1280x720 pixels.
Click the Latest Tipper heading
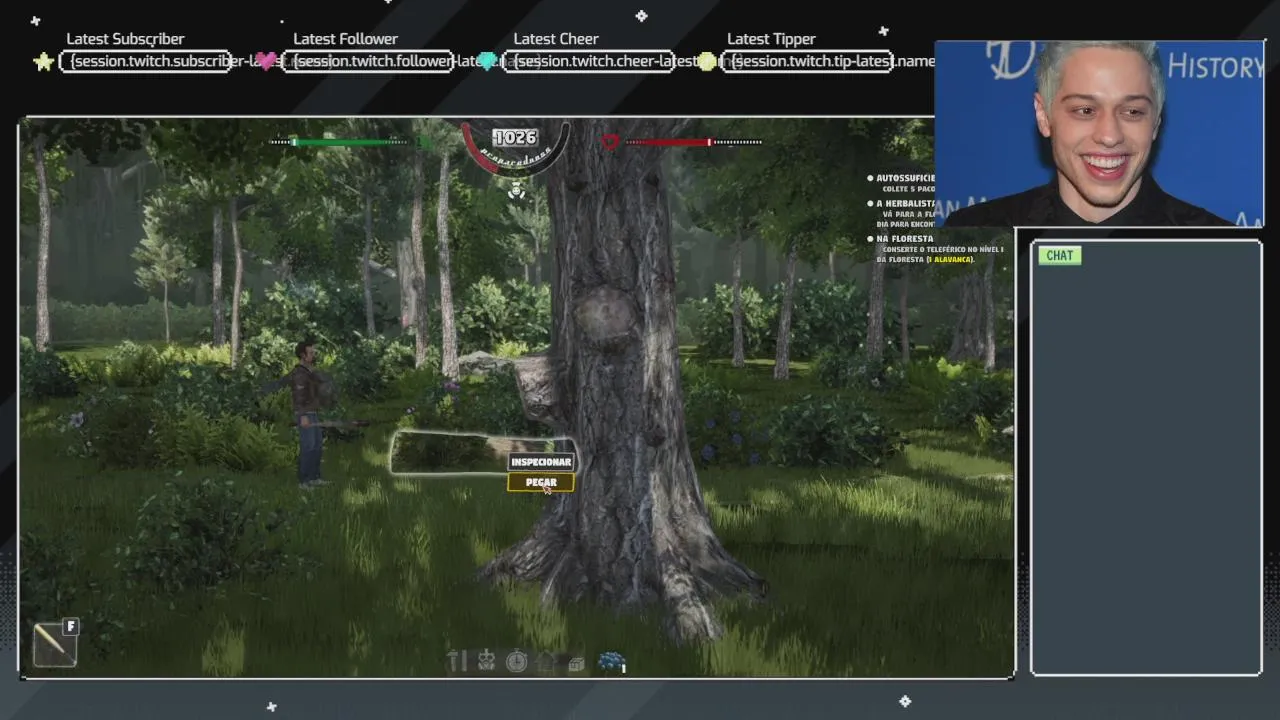coord(771,39)
